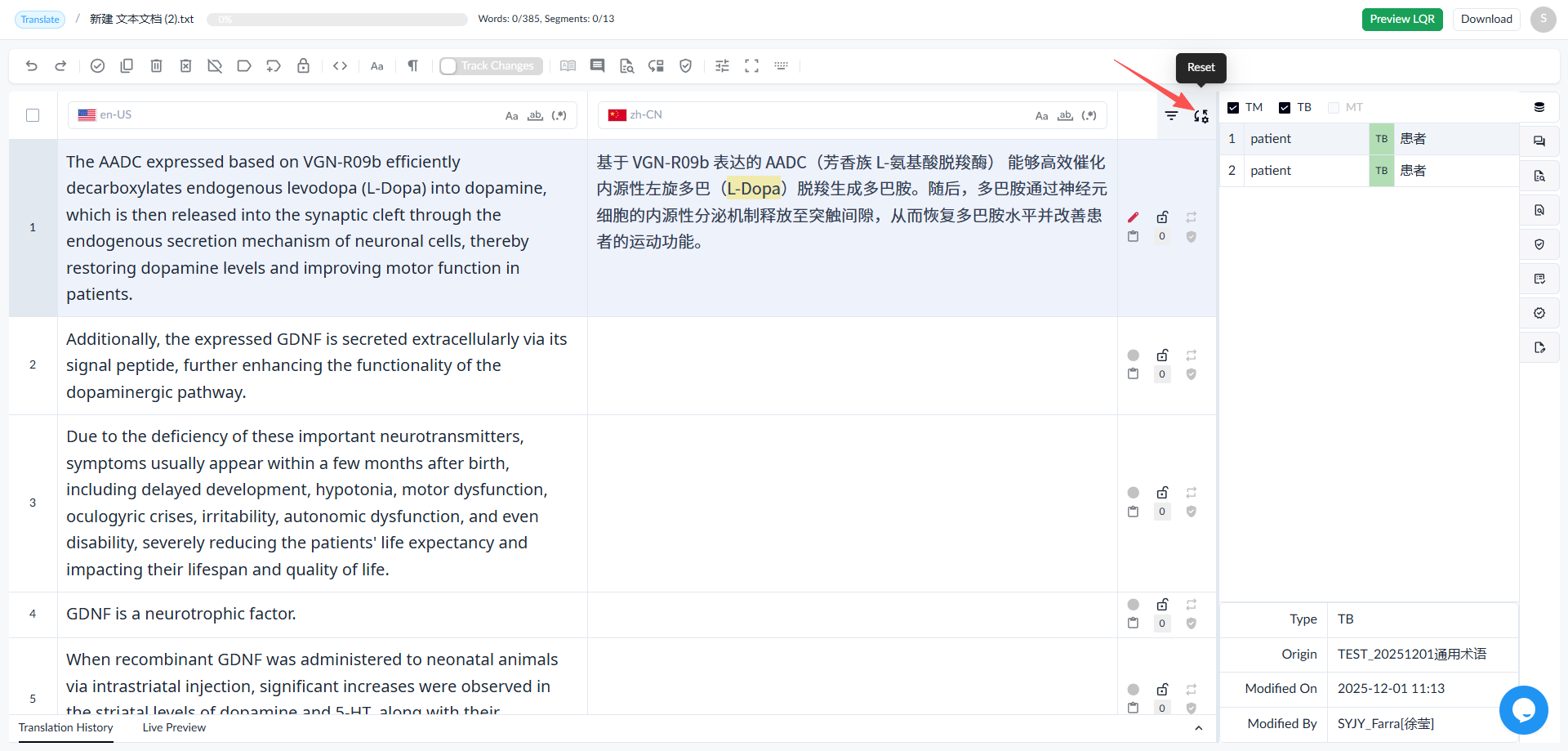This screenshot has height=751, width=1568.
Task: Click the change case Aa toolbar icon
Action: point(377,66)
